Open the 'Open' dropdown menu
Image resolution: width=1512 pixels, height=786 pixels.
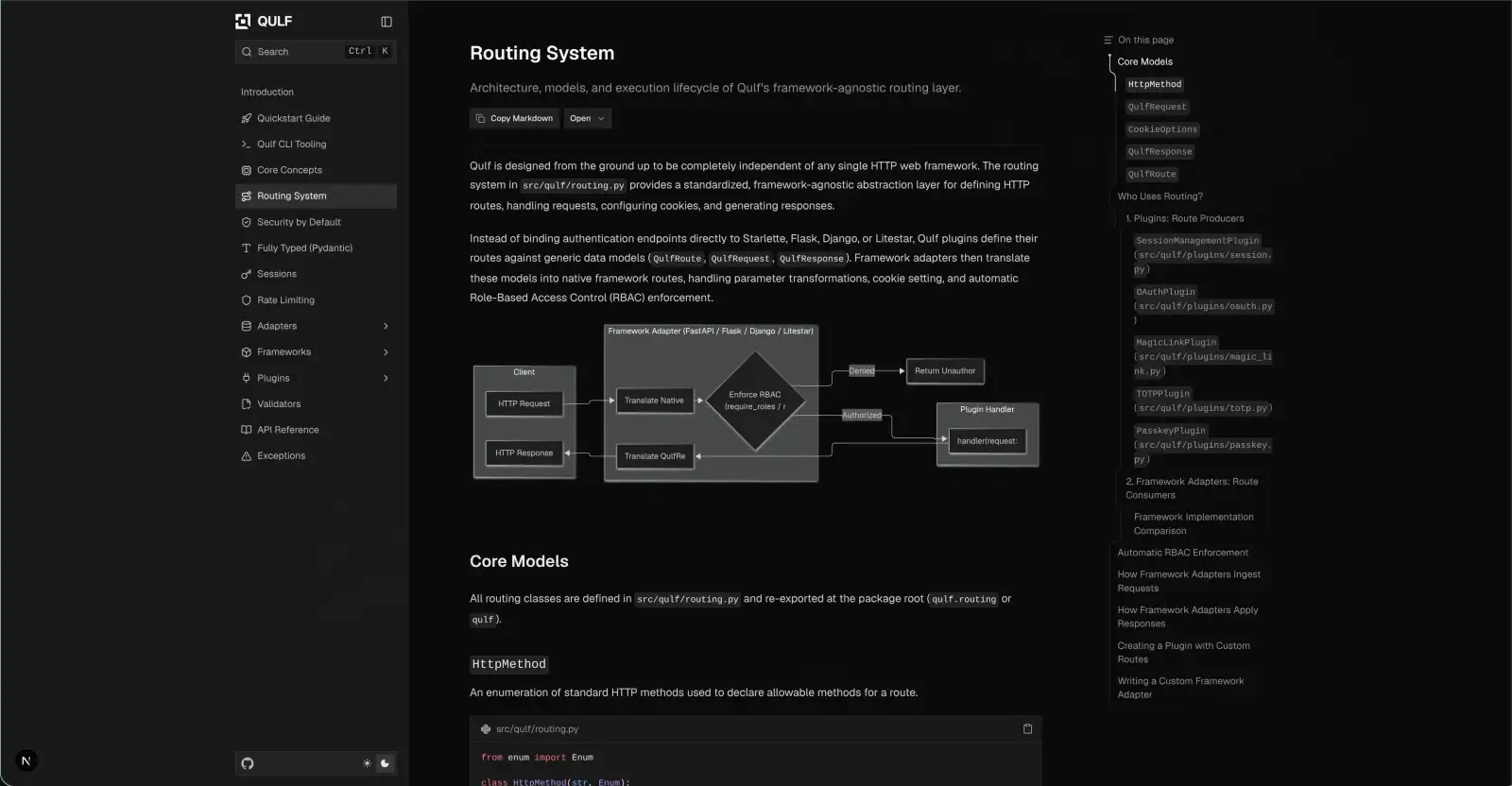[x=588, y=118]
